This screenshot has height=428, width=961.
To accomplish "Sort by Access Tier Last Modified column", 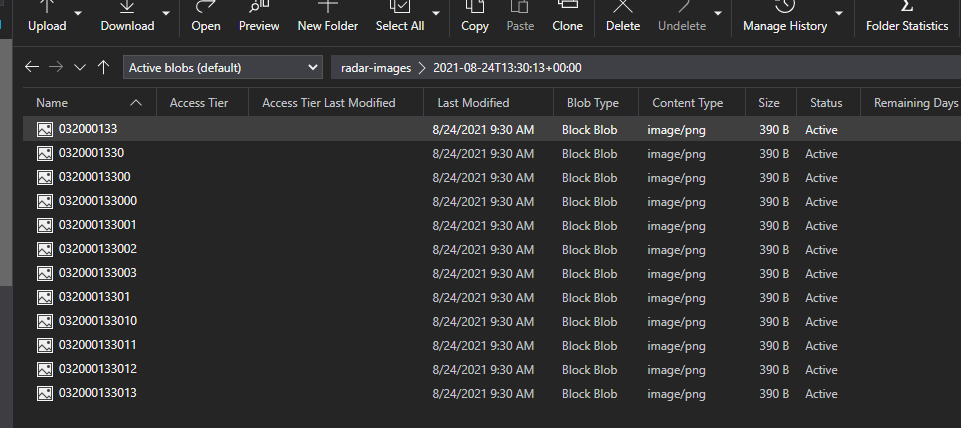I will tap(336, 103).
